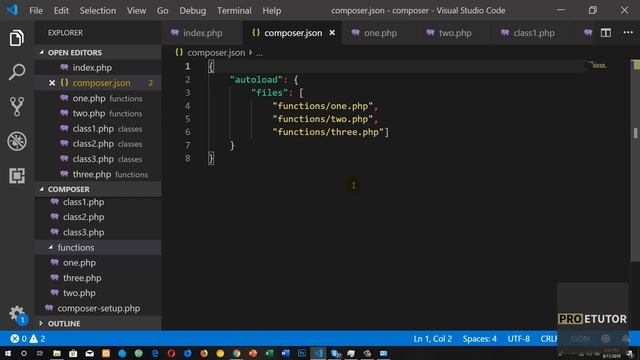
Task: Open the Extensions view icon
Action: click(x=16, y=176)
